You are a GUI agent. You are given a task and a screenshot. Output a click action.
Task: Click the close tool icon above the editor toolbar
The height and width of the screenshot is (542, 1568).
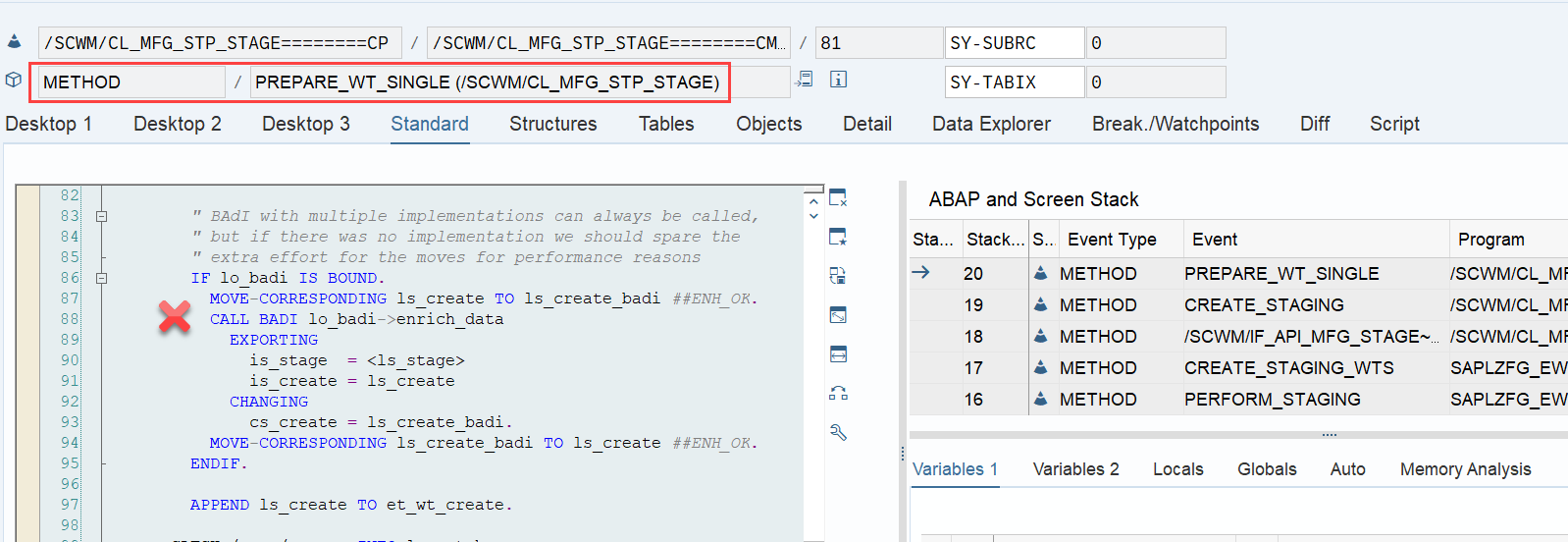(x=838, y=197)
